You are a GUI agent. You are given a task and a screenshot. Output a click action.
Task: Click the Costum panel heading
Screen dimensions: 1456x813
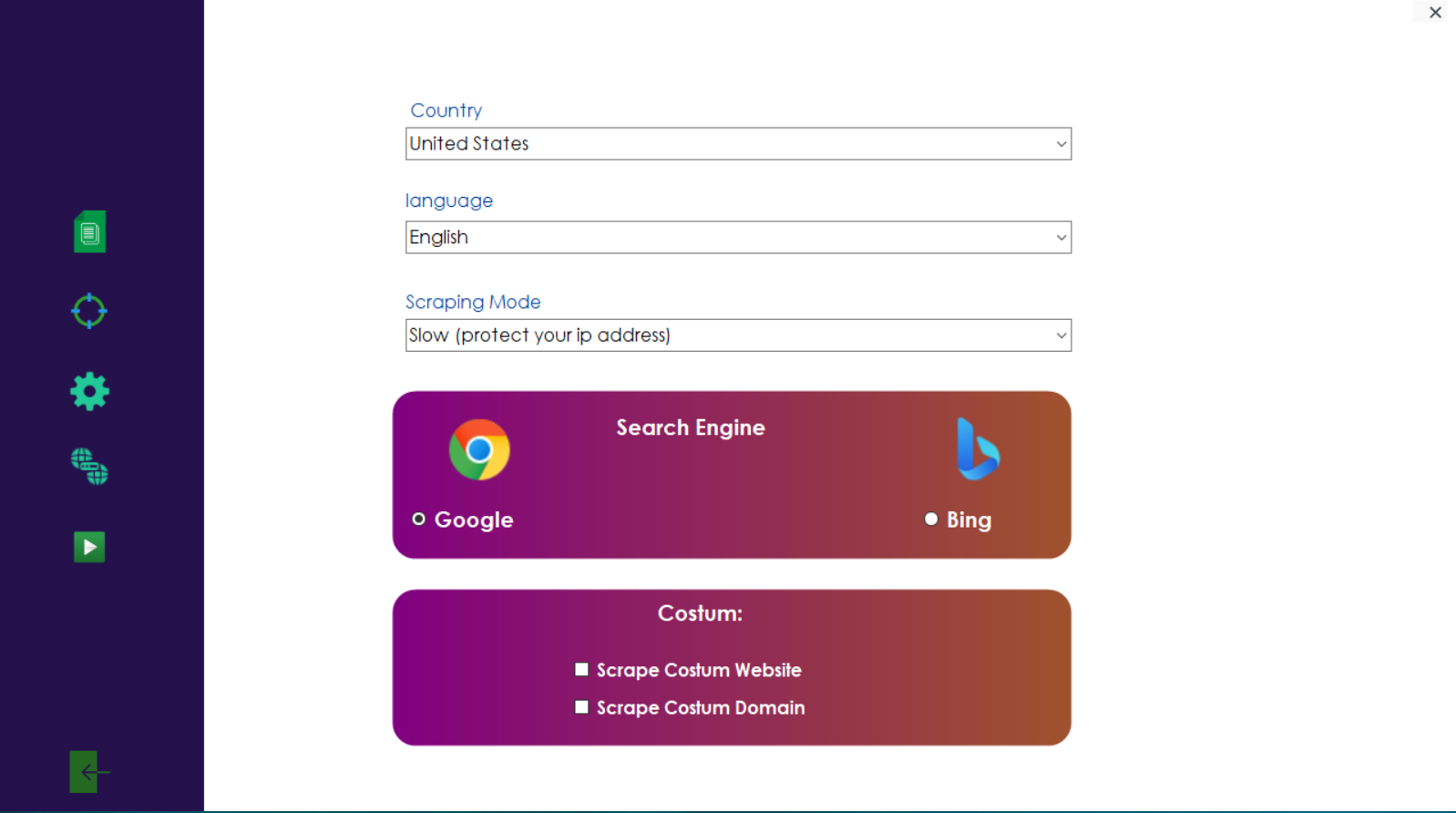700,612
